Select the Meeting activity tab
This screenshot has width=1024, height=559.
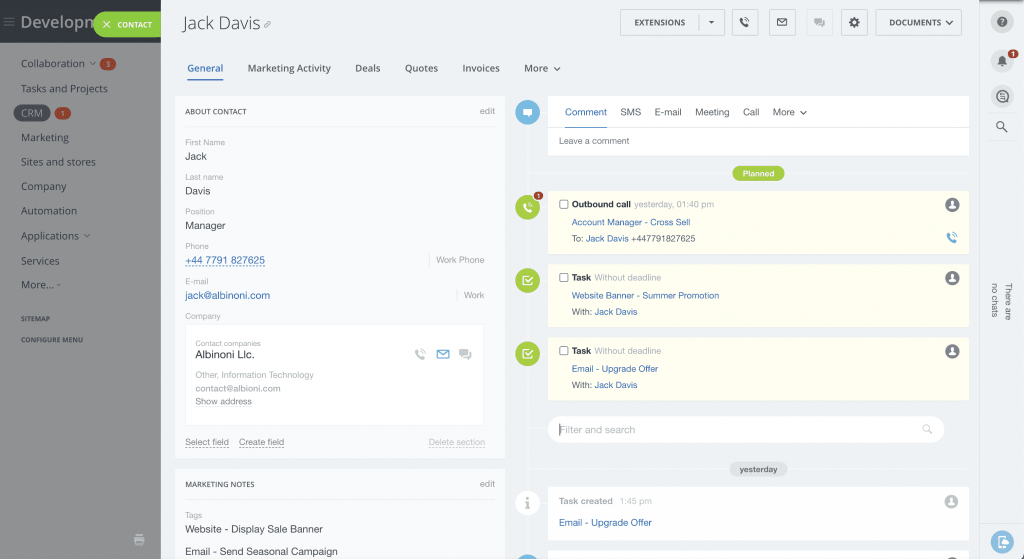[712, 112]
